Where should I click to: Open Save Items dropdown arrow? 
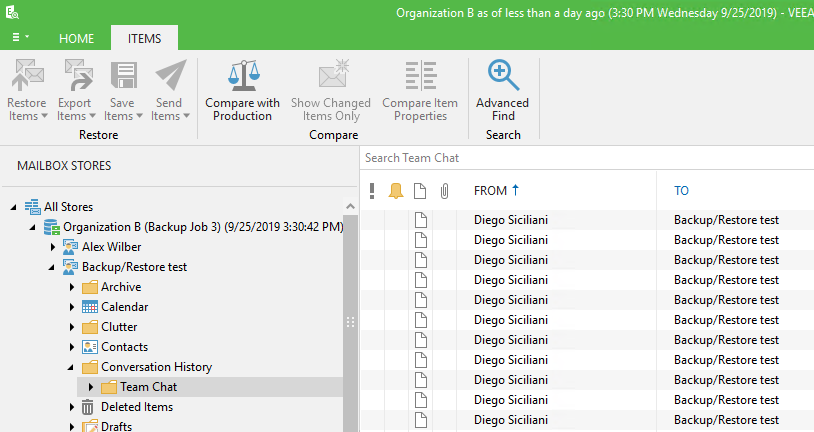(x=139, y=116)
